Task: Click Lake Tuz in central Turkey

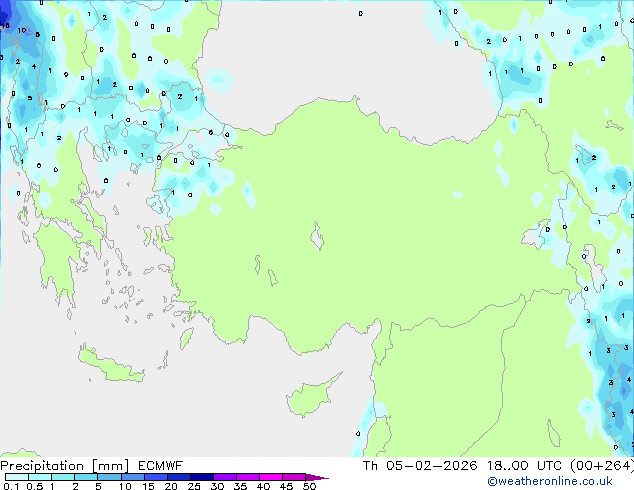Action: tap(317, 237)
